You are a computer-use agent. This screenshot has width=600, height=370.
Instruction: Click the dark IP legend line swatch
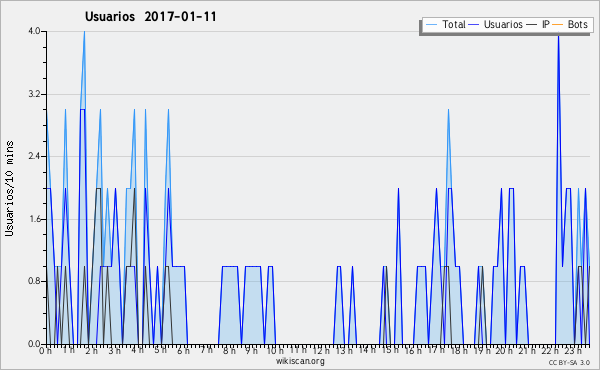click(532, 25)
